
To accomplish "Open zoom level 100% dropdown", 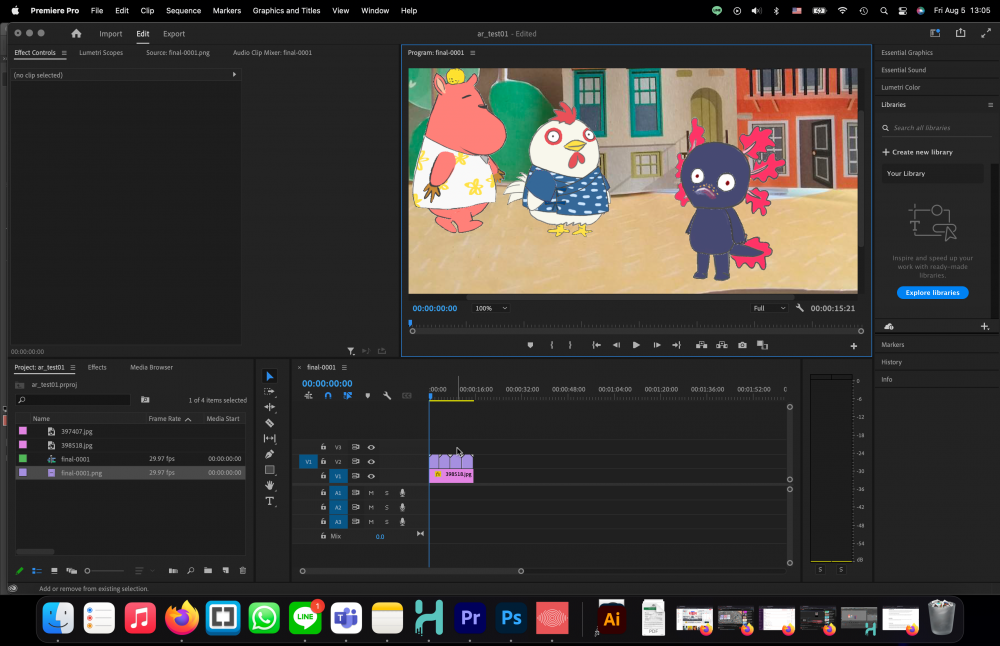I will (x=490, y=308).
